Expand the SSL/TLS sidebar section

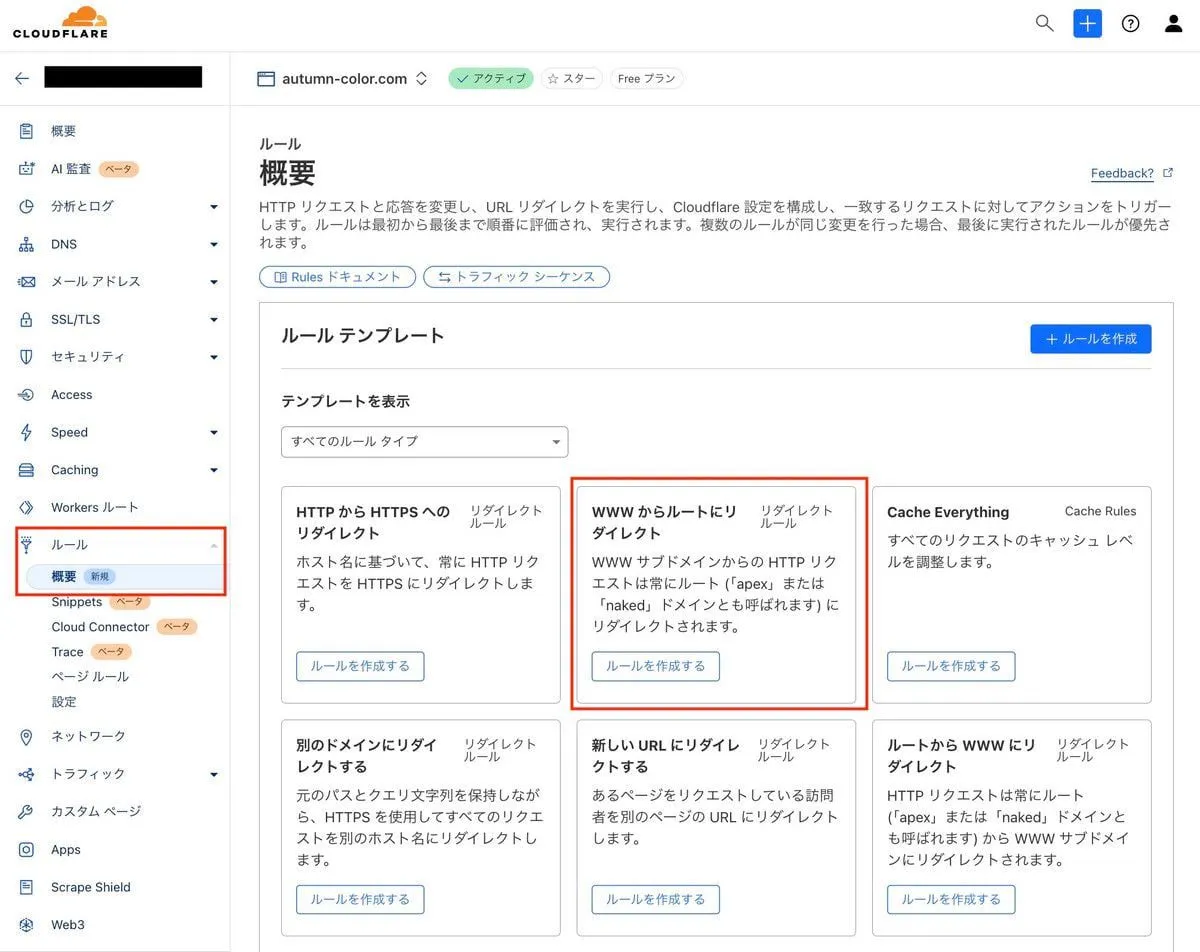coord(213,320)
